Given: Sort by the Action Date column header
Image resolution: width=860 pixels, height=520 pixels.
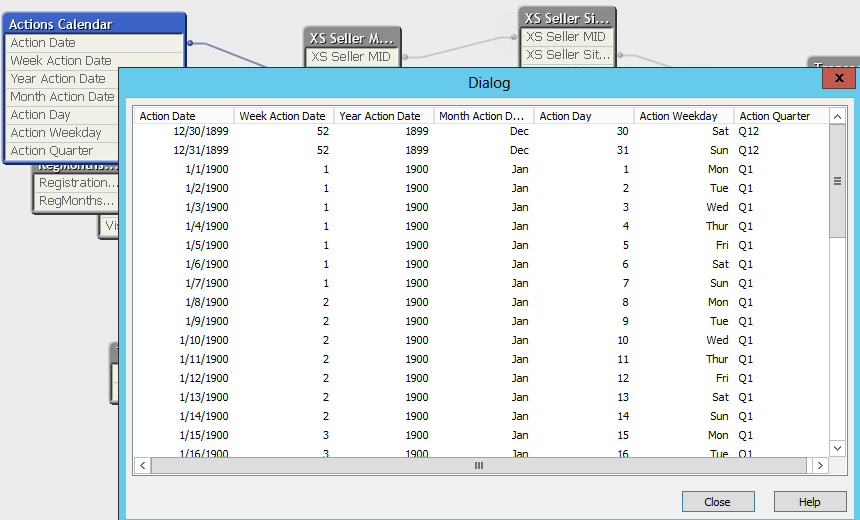Looking at the screenshot, I should pos(184,116).
